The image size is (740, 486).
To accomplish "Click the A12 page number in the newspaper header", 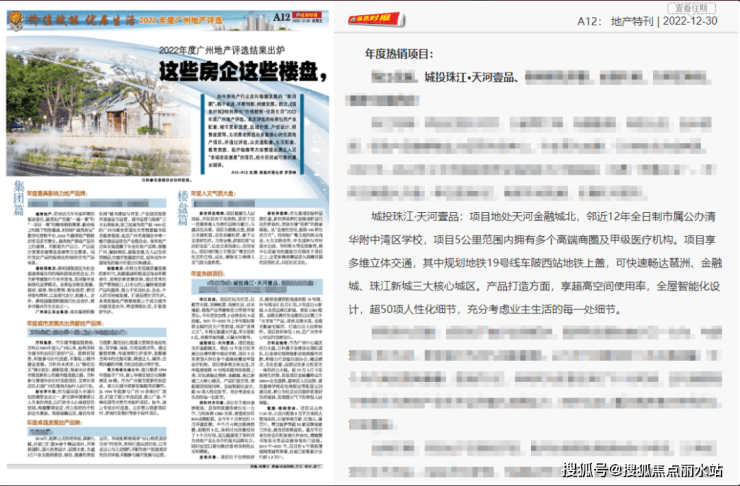I will pos(281,17).
